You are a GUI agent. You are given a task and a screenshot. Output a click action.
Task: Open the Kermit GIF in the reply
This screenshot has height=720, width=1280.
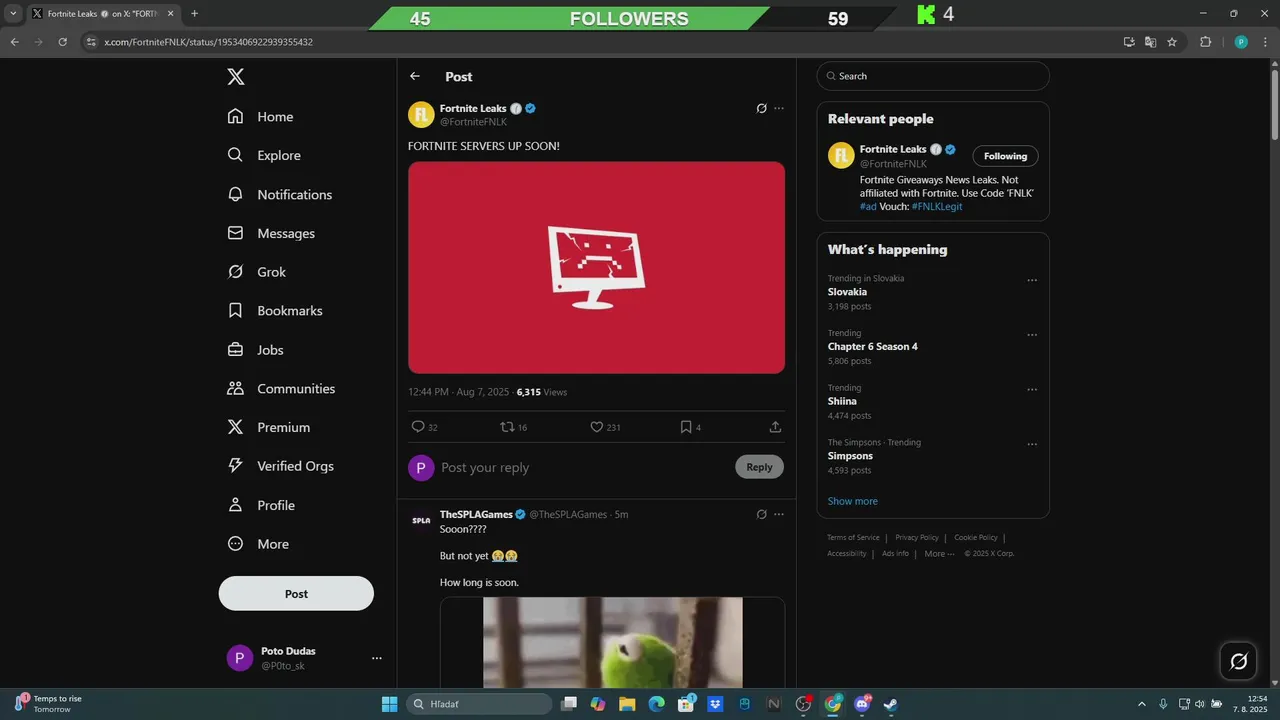click(x=612, y=643)
